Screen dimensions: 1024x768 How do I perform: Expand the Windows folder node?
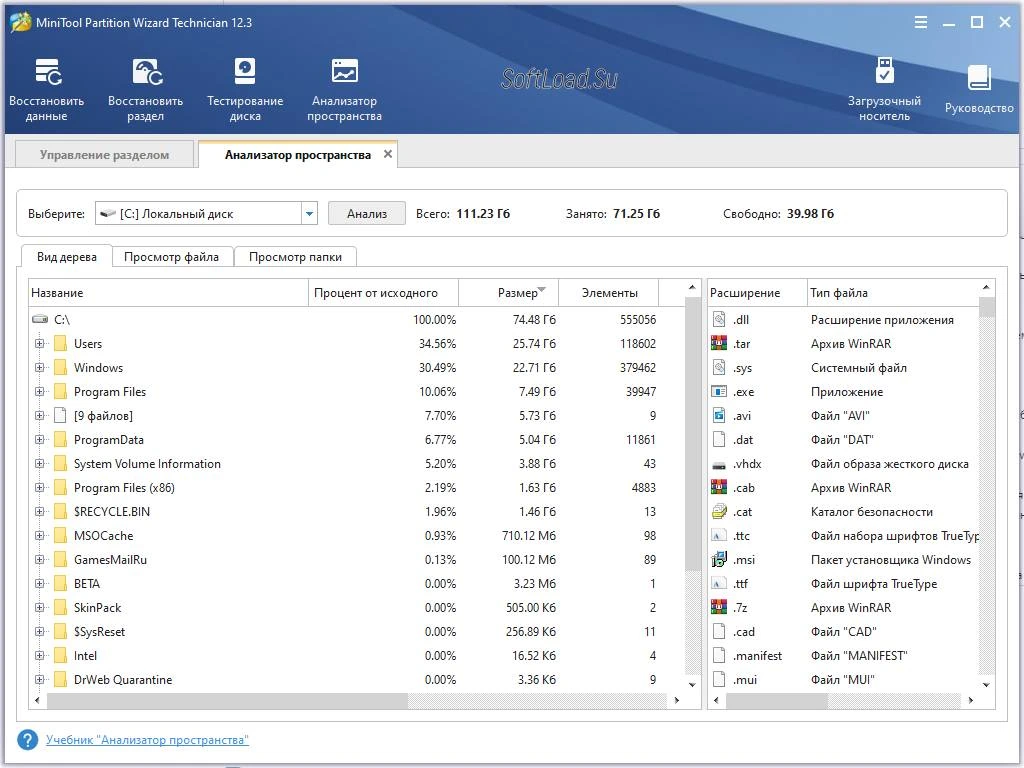(x=39, y=368)
